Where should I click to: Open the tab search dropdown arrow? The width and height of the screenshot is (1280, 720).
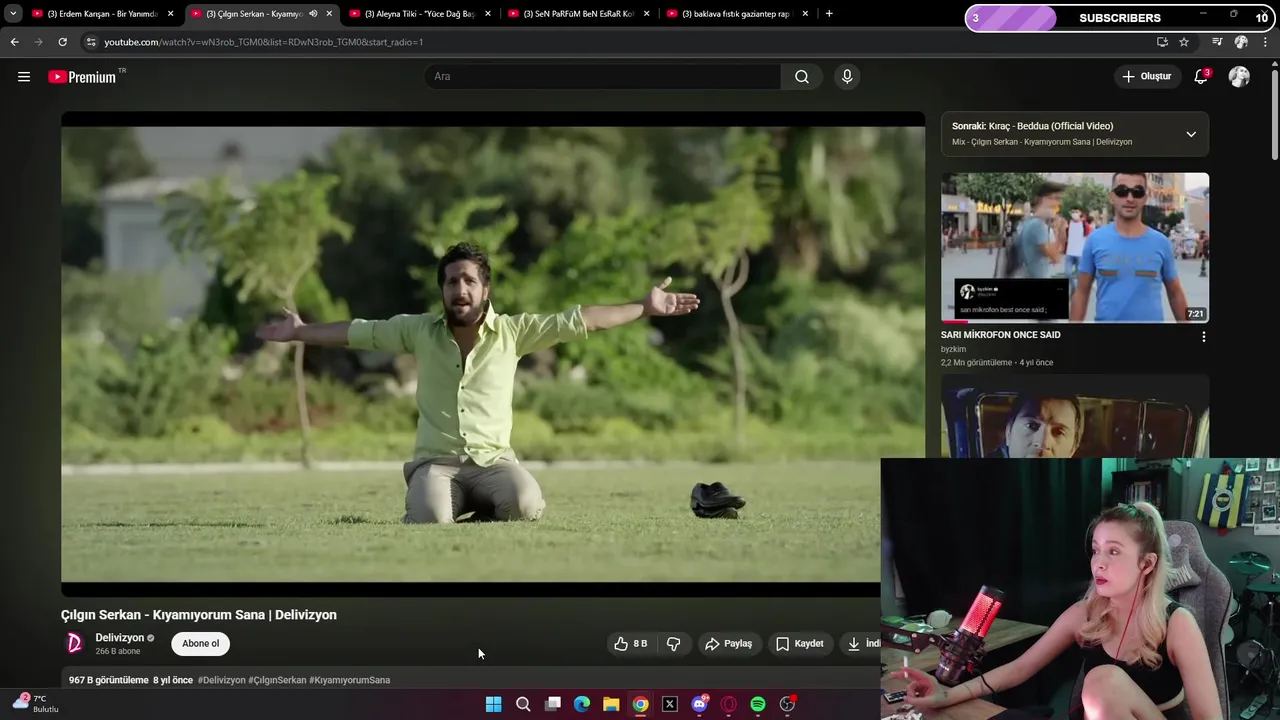tap(12, 14)
